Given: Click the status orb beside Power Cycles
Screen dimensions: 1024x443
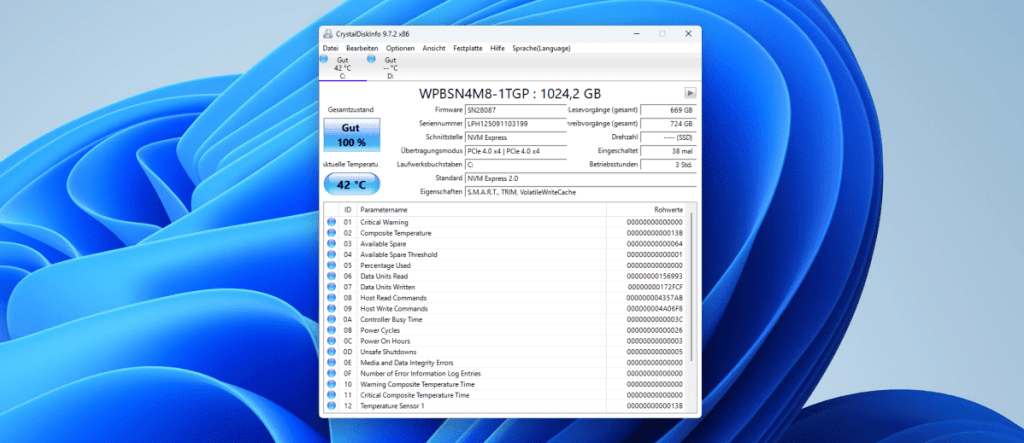Looking at the screenshot, I should 332,330.
